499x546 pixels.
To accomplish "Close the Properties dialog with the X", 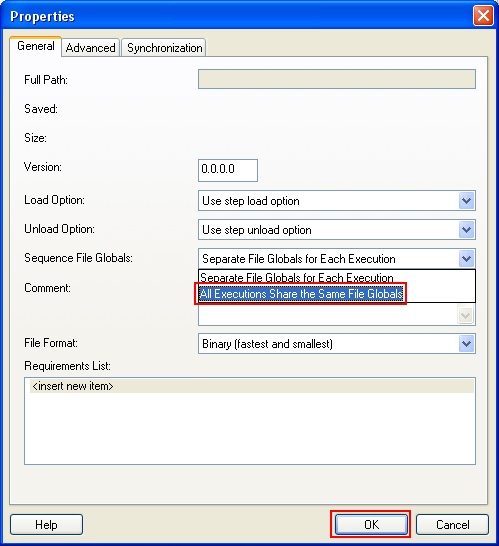I will tap(483, 16).
